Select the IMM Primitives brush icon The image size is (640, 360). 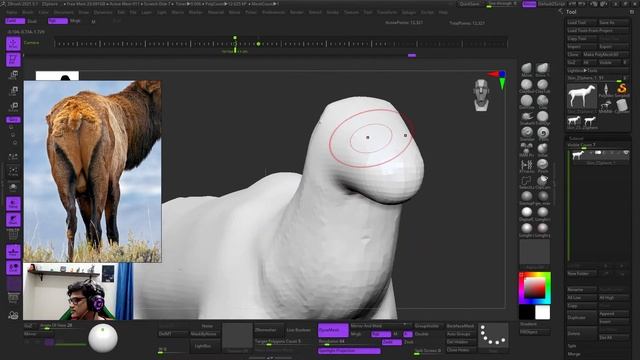pyautogui.click(x=527, y=149)
